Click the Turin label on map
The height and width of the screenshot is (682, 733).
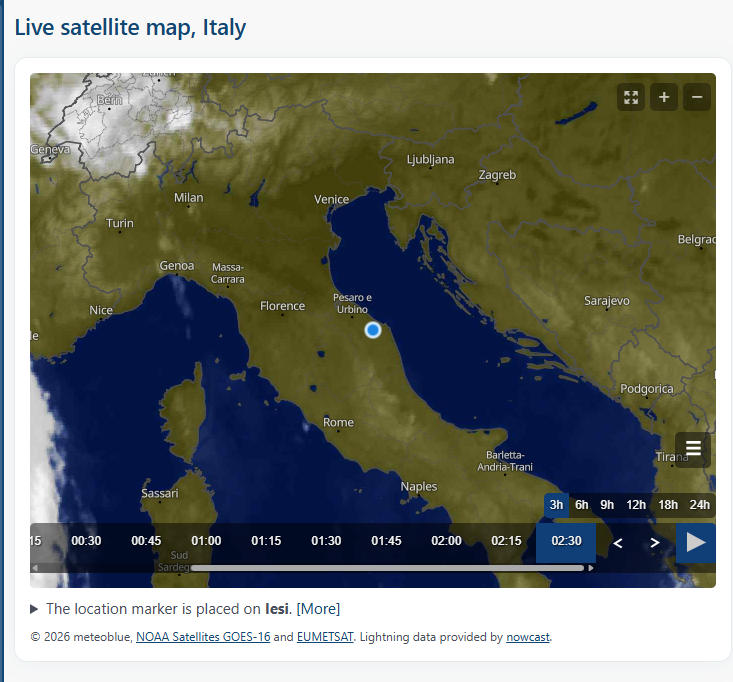tap(120, 223)
